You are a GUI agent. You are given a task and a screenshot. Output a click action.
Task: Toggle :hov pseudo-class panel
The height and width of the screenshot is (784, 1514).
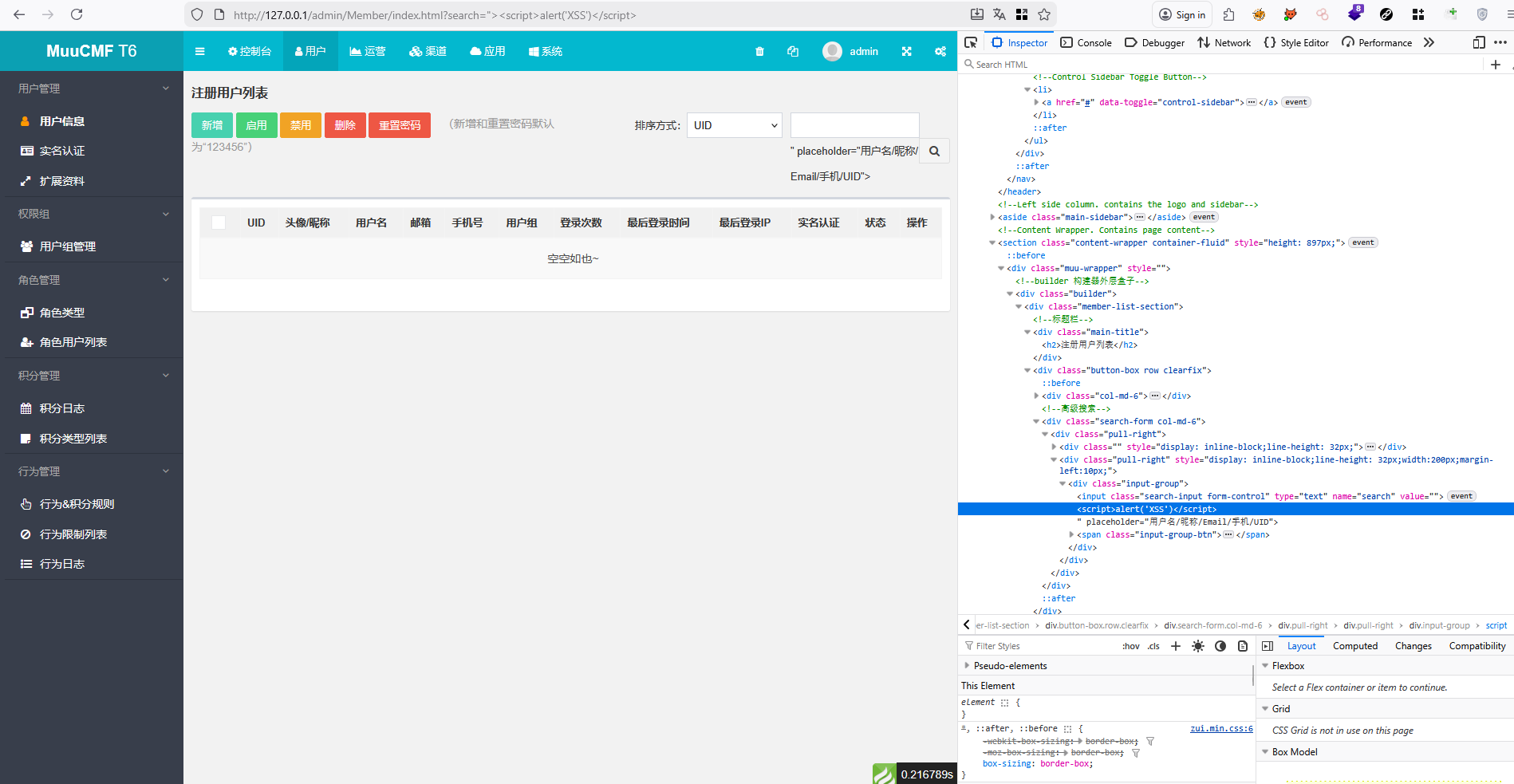(1130, 646)
